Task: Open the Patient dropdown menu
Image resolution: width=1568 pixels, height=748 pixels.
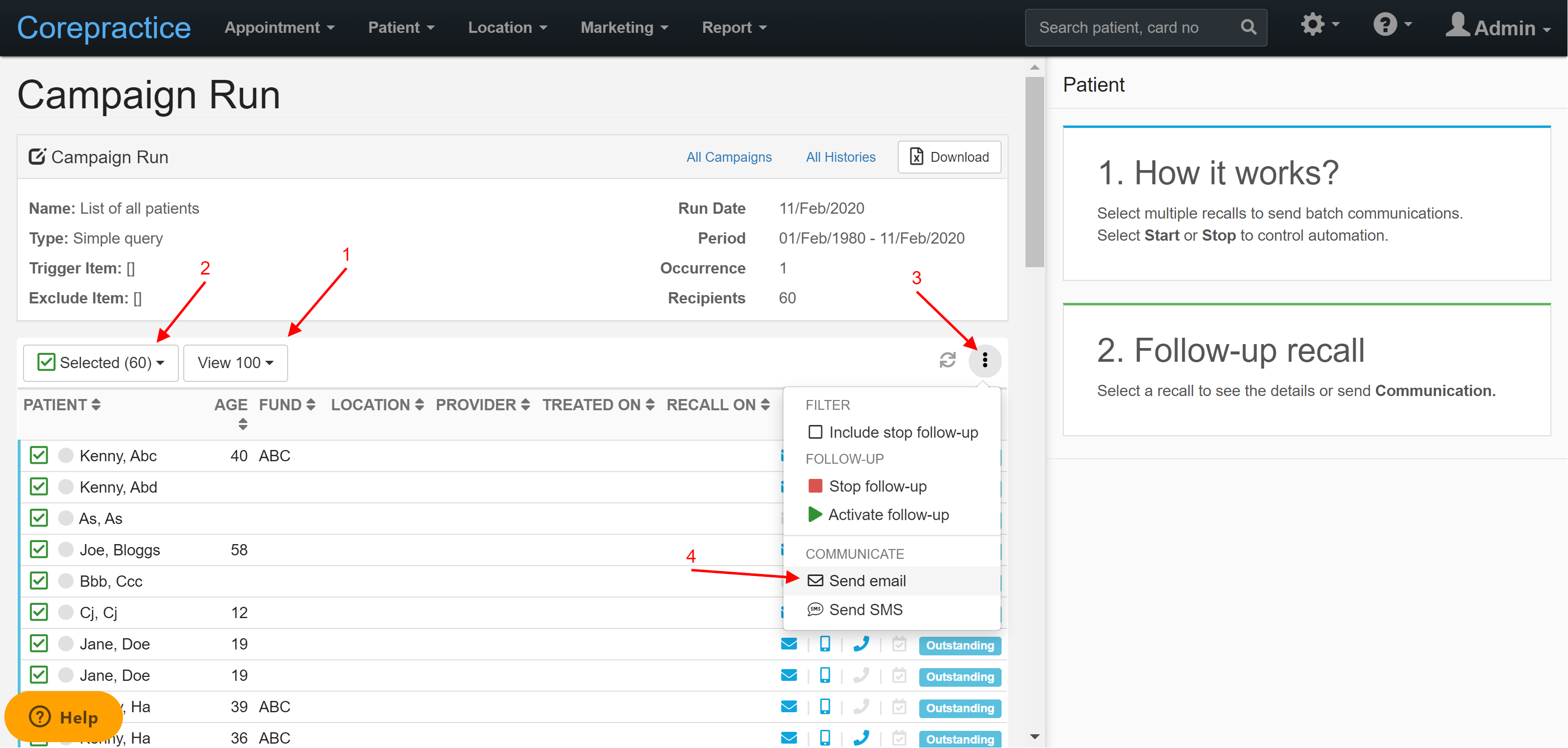Action: coord(401,27)
